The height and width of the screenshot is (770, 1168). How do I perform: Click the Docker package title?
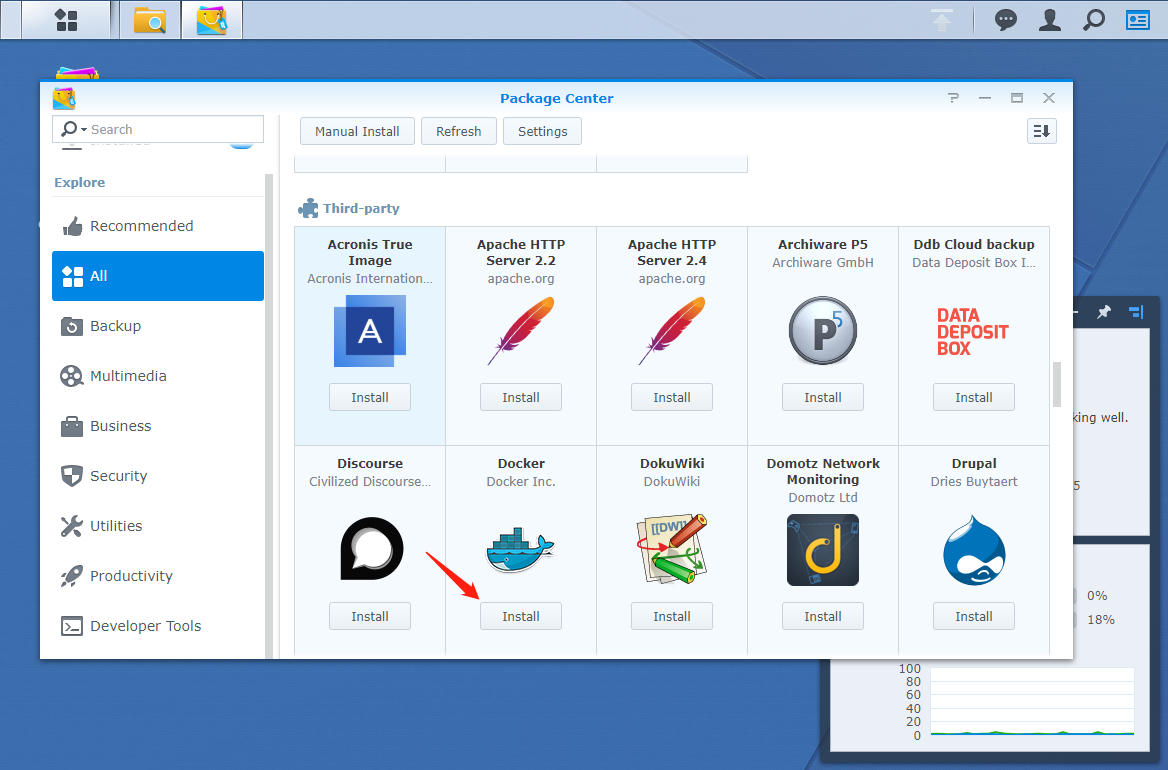pyautogui.click(x=521, y=463)
